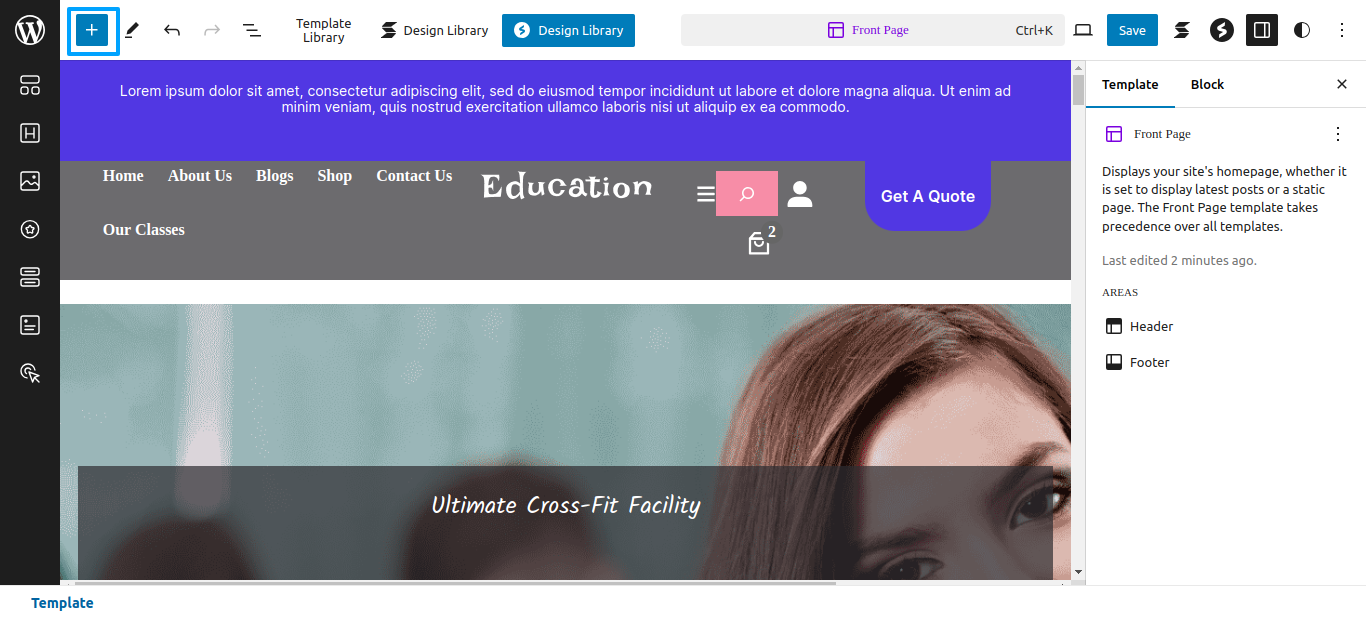Click the heading H icon in sidebar
Viewport: 1366px width, 620px height.
pos(30,133)
